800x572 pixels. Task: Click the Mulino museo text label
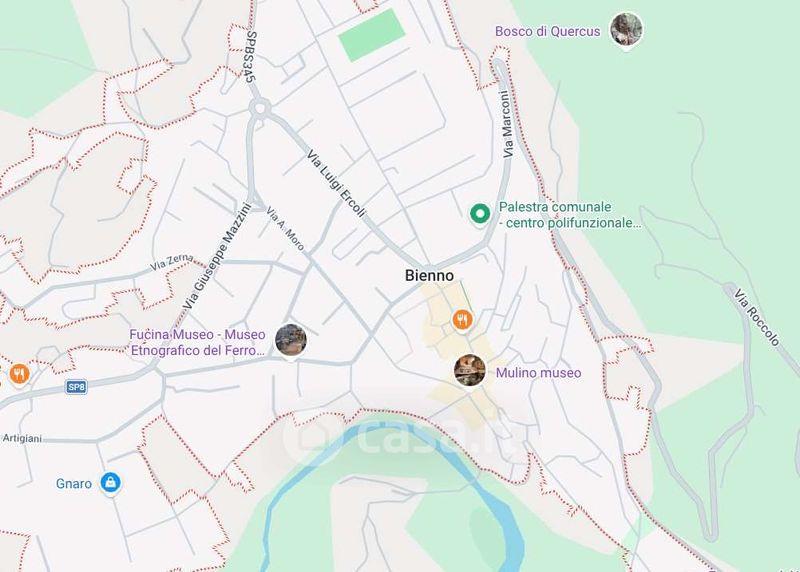click(x=538, y=373)
